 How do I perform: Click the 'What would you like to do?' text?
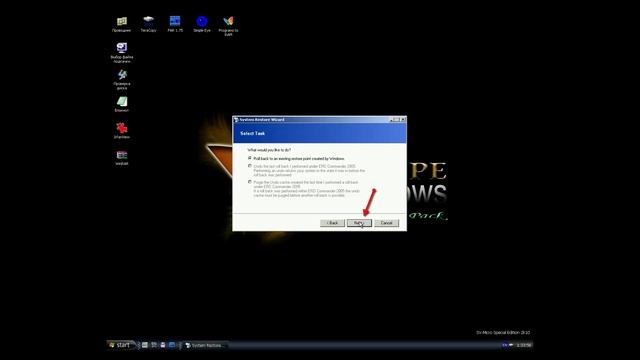tap(269, 150)
